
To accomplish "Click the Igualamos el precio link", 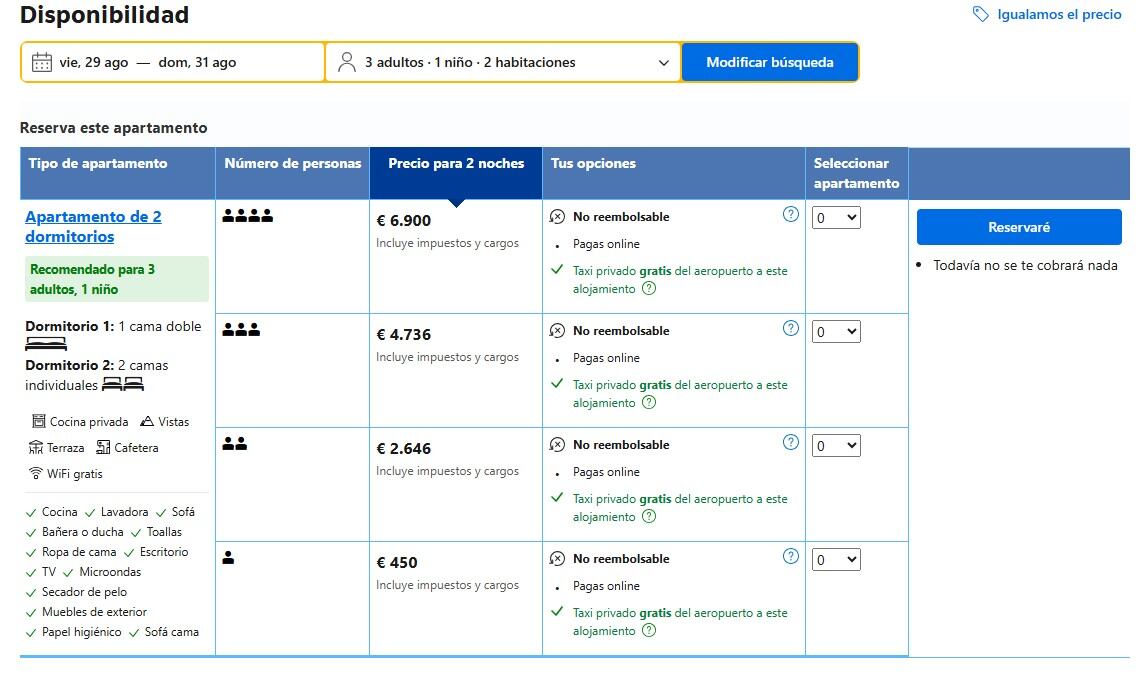I will pyautogui.click(x=1059, y=15).
